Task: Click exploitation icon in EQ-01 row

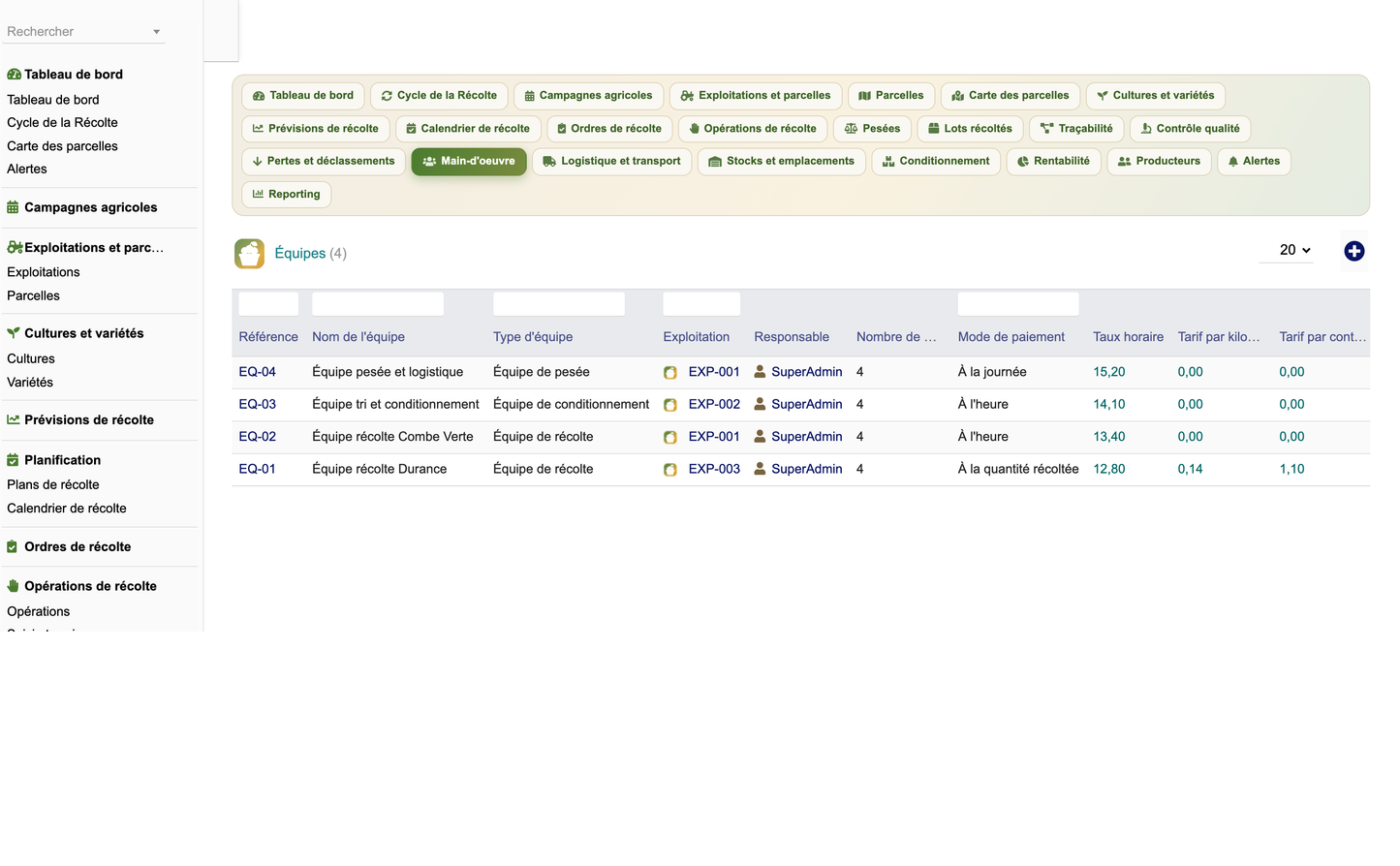Action: click(x=670, y=470)
